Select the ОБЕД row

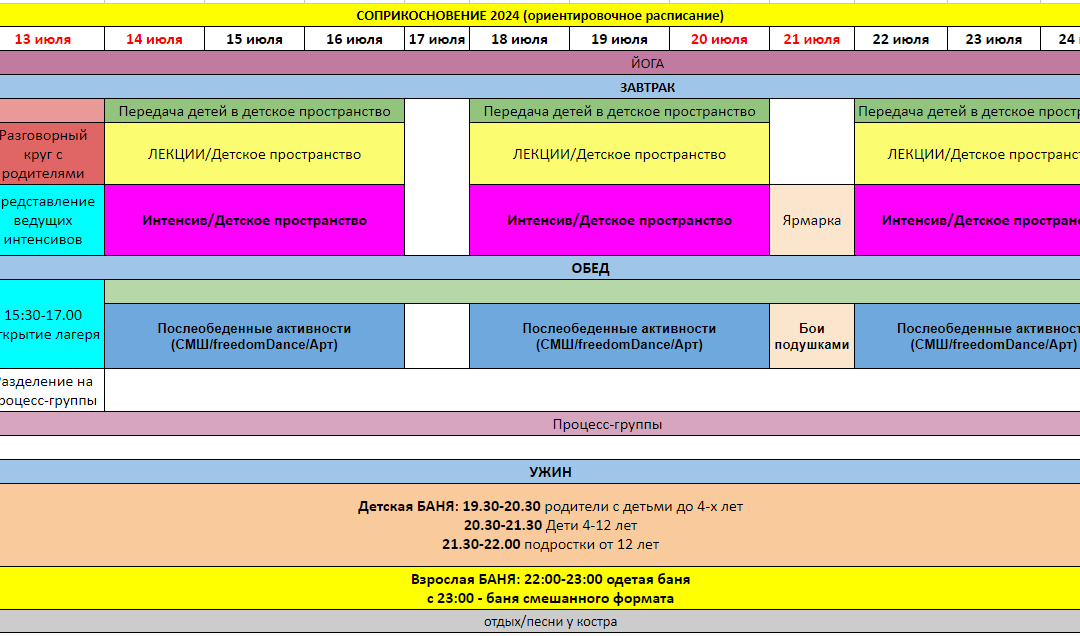[540, 268]
